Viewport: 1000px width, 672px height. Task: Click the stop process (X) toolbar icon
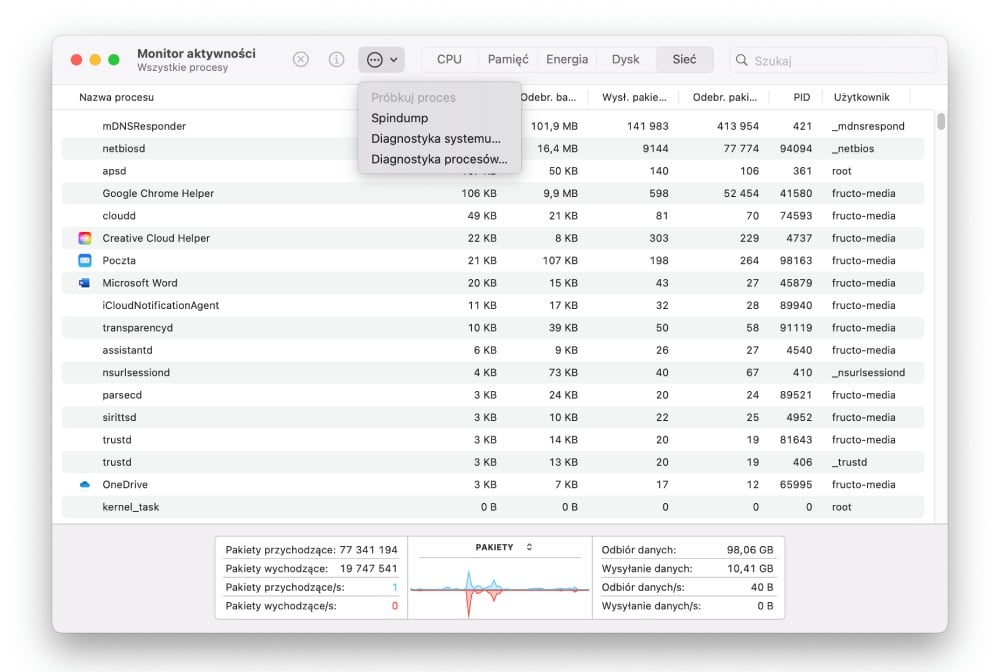tap(300, 59)
